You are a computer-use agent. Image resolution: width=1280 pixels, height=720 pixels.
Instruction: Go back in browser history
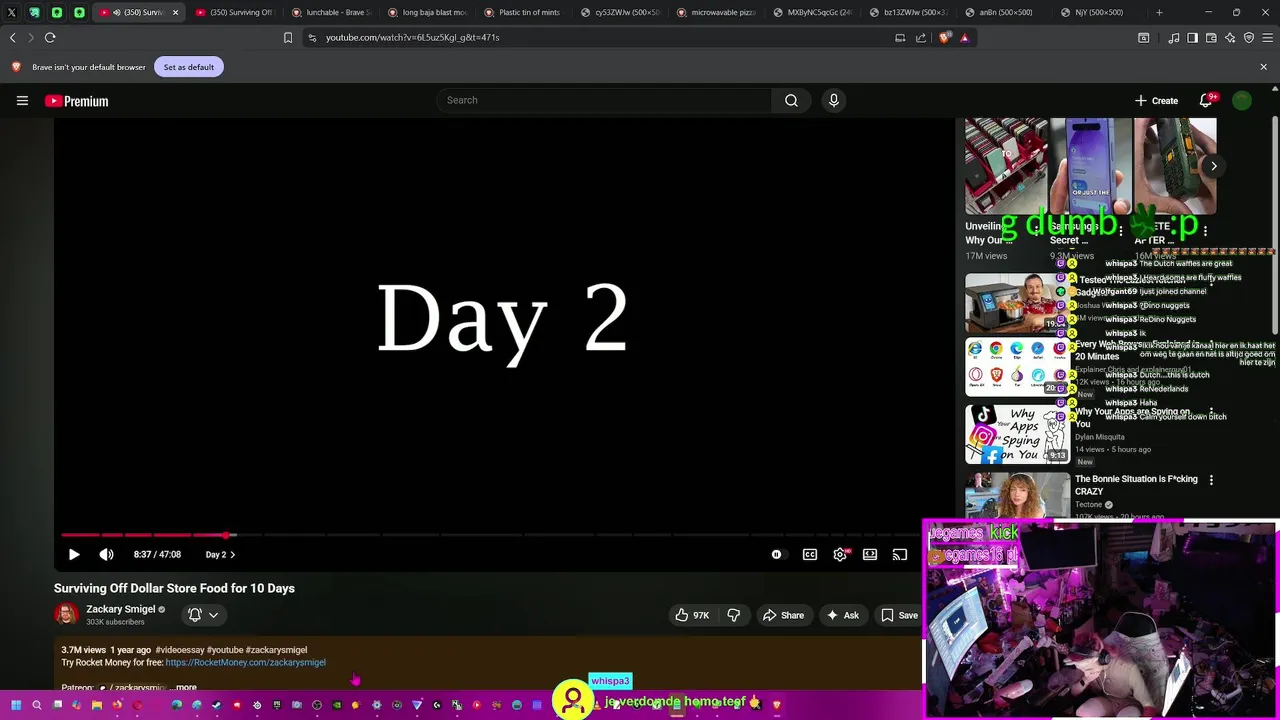pos(12,37)
